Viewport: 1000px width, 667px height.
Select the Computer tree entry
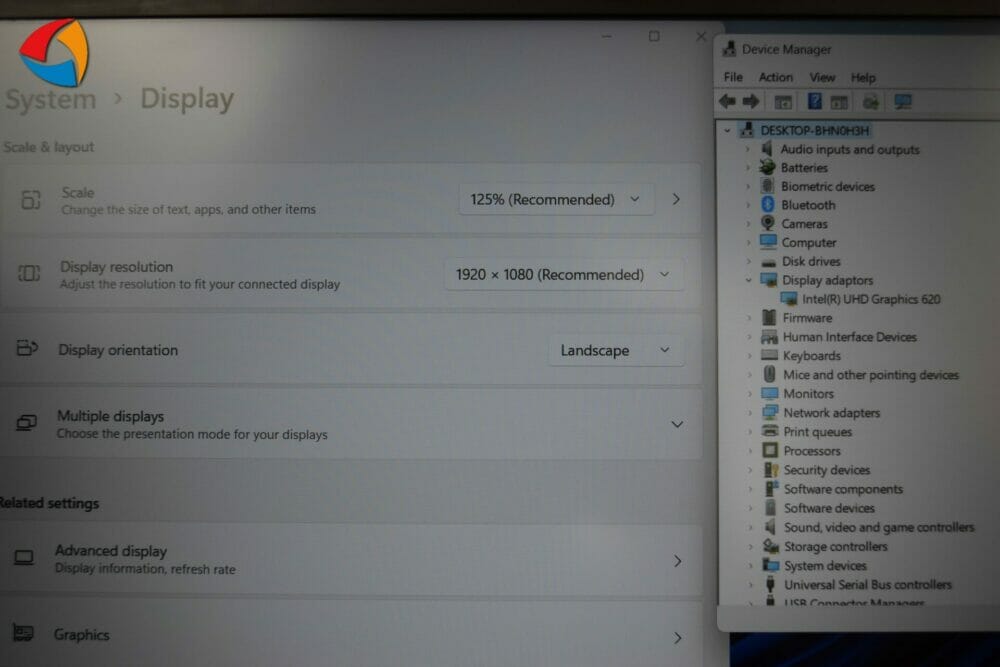click(809, 242)
